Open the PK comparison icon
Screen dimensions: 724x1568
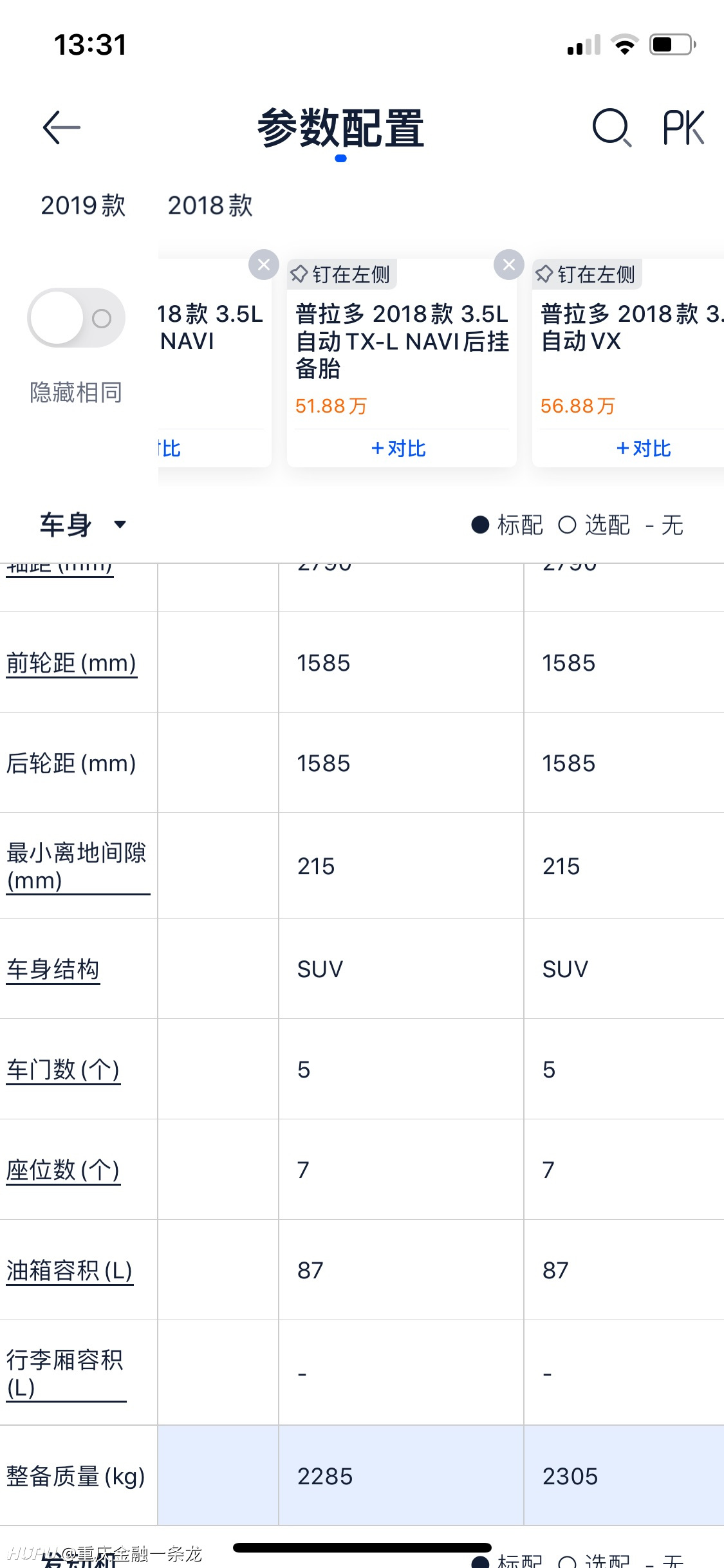coord(684,127)
